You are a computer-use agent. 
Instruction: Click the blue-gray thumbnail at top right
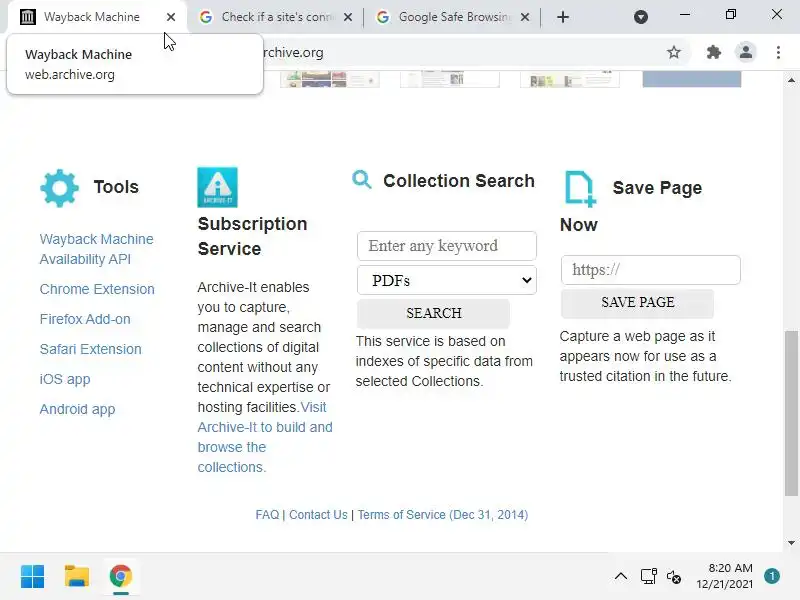click(691, 80)
